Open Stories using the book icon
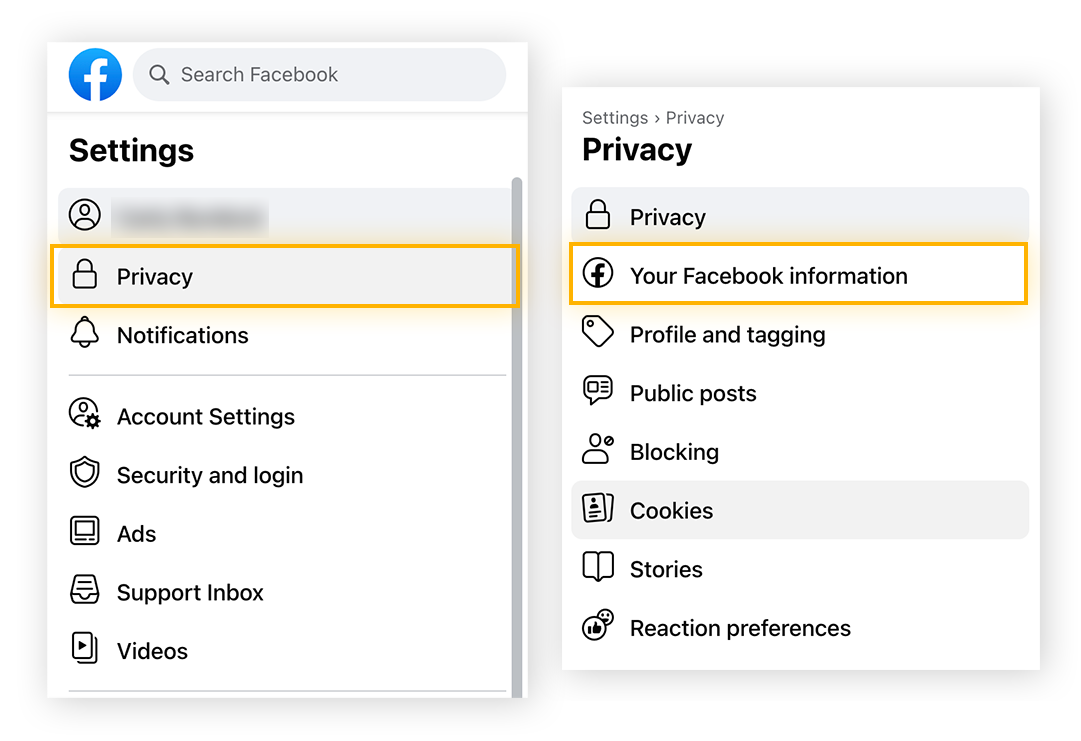This screenshot has width=1081, height=741. point(598,568)
